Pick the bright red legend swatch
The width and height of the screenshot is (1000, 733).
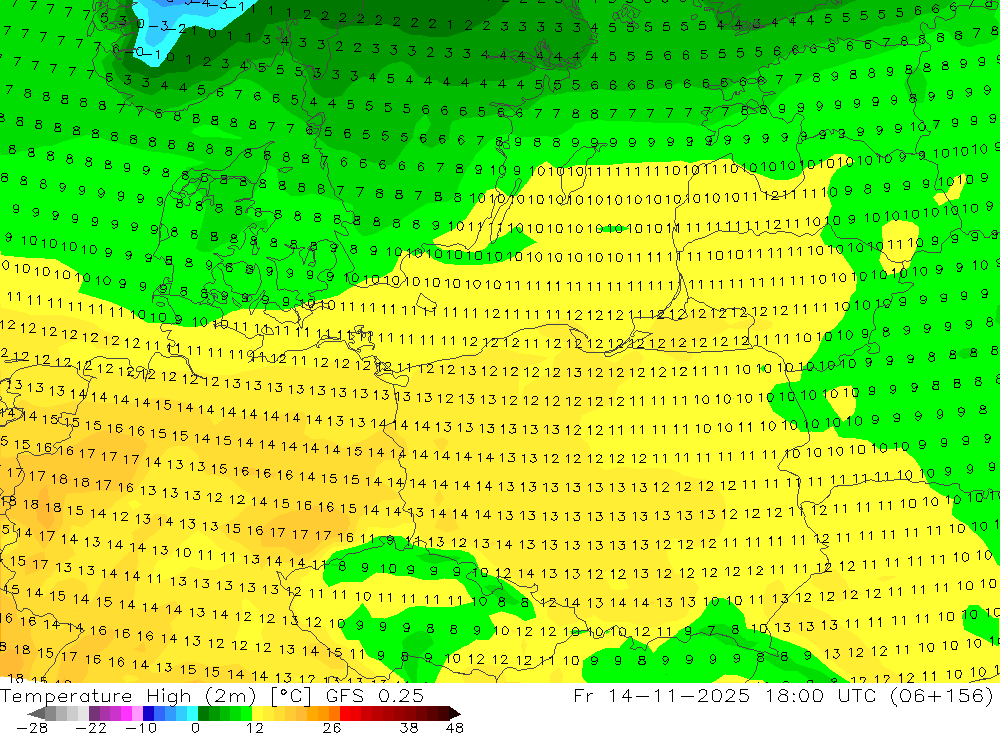tap(345, 713)
